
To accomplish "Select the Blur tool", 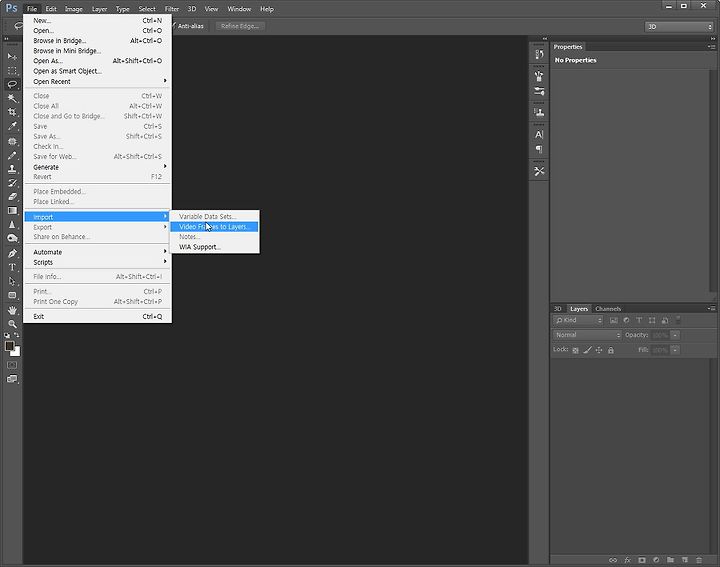I will pyautogui.click(x=12, y=225).
